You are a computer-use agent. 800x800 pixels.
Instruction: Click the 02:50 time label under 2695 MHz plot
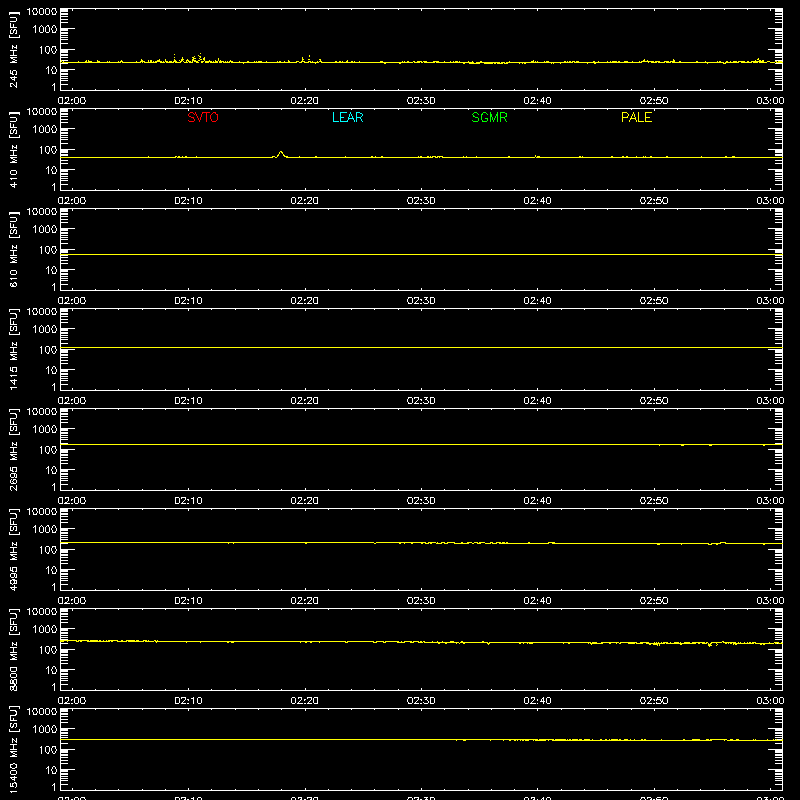coord(654,501)
